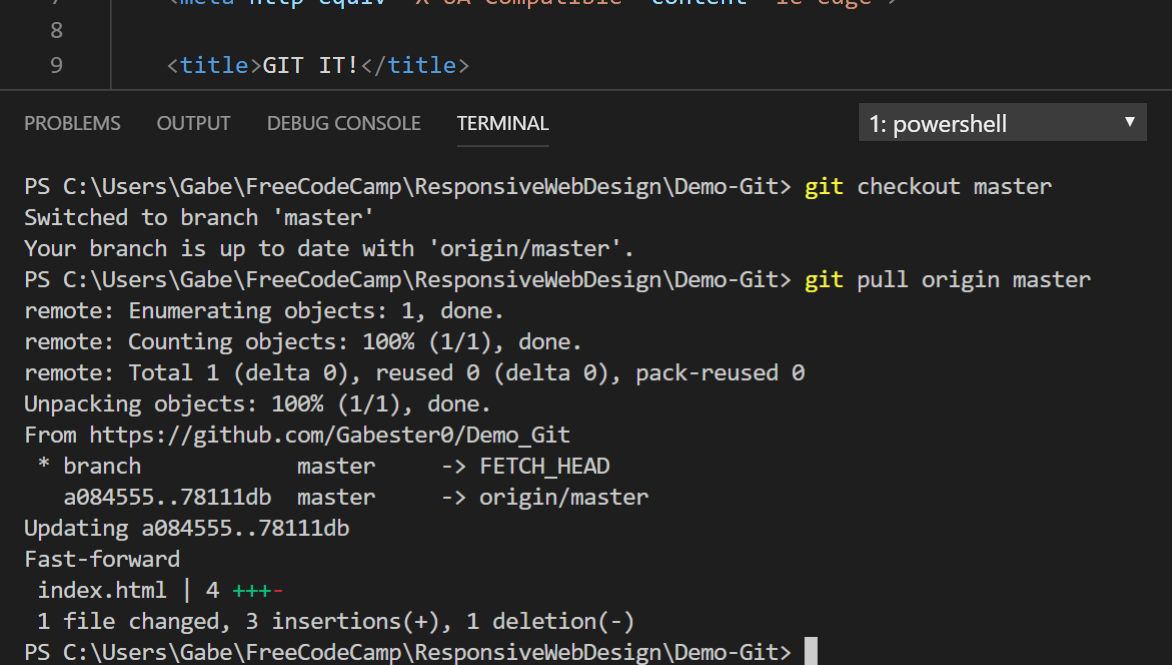1172x665 pixels.
Task: Click line number 9 in the editor gutter
Action: tap(56, 65)
